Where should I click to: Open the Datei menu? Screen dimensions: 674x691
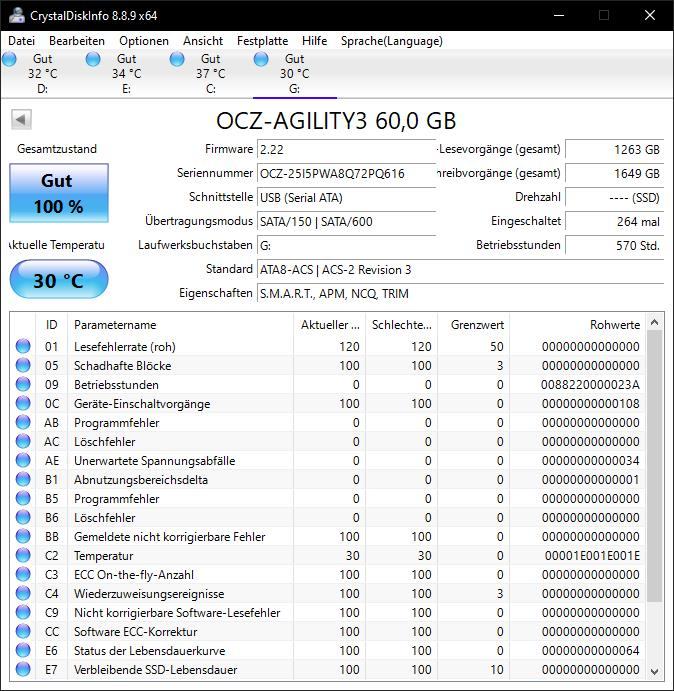pyautogui.click(x=21, y=41)
